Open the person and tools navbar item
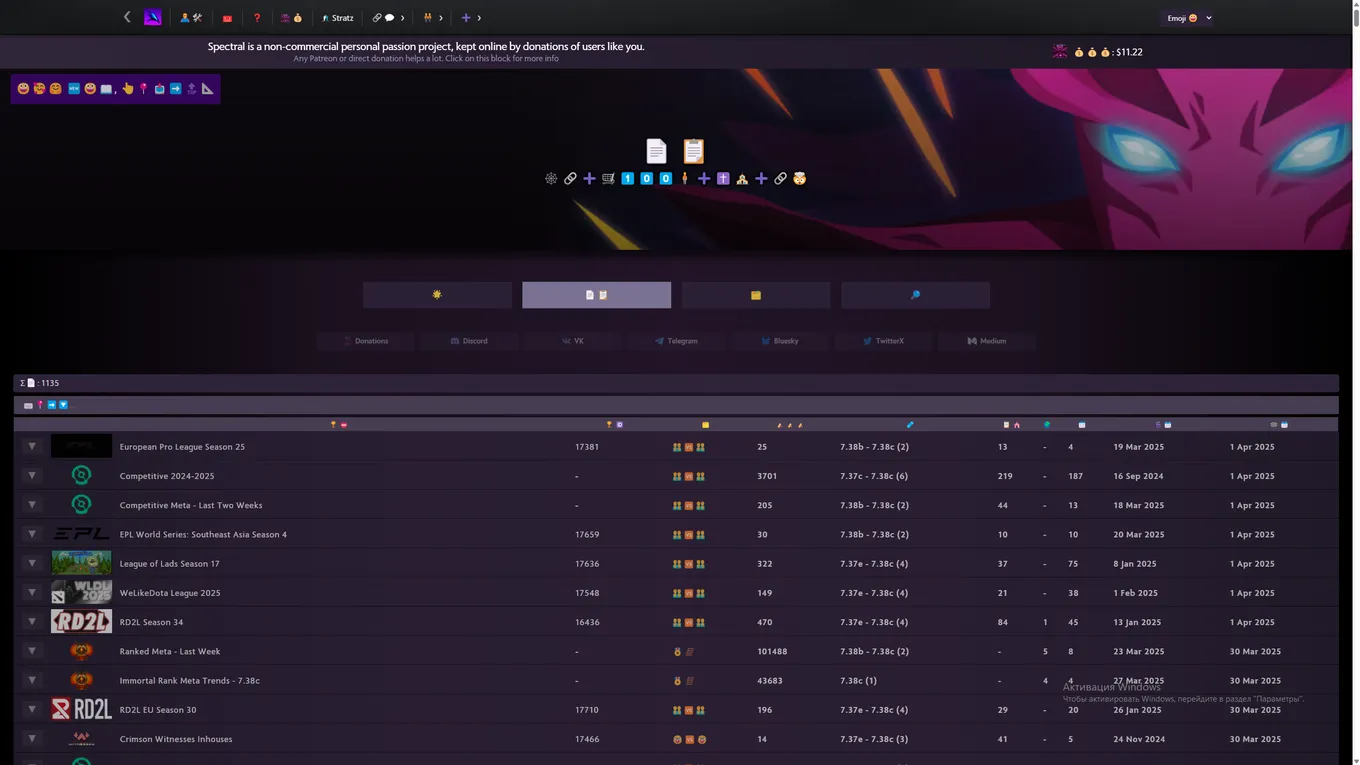This screenshot has height=765, width=1360. tap(191, 18)
